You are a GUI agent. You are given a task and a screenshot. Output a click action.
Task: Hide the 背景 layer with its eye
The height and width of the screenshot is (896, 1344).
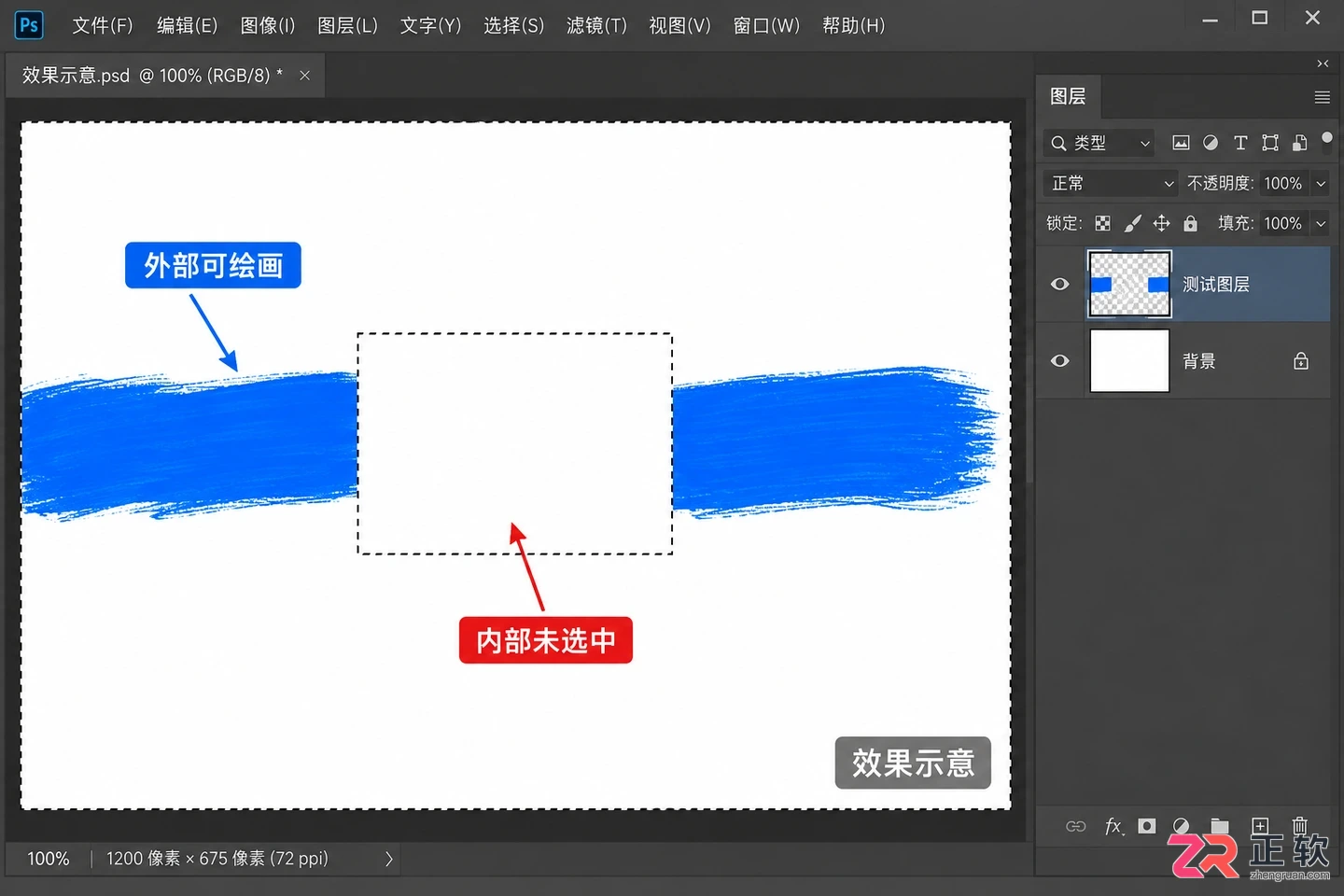pyautogui.click(x=1060, y=361)
